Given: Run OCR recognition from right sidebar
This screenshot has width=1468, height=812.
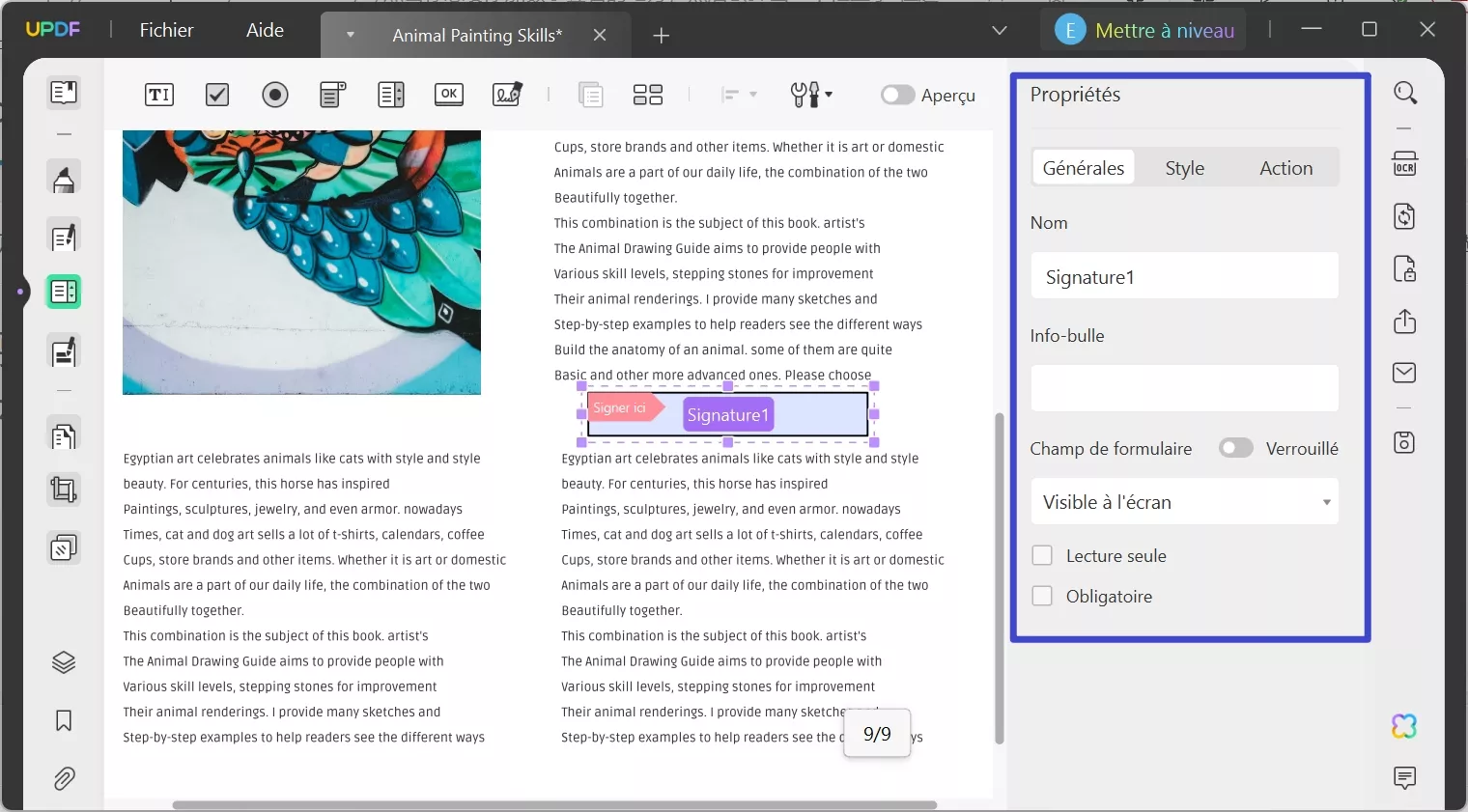Looking at the screenshot, I should pyautogui.click(x=1405, y=163).
